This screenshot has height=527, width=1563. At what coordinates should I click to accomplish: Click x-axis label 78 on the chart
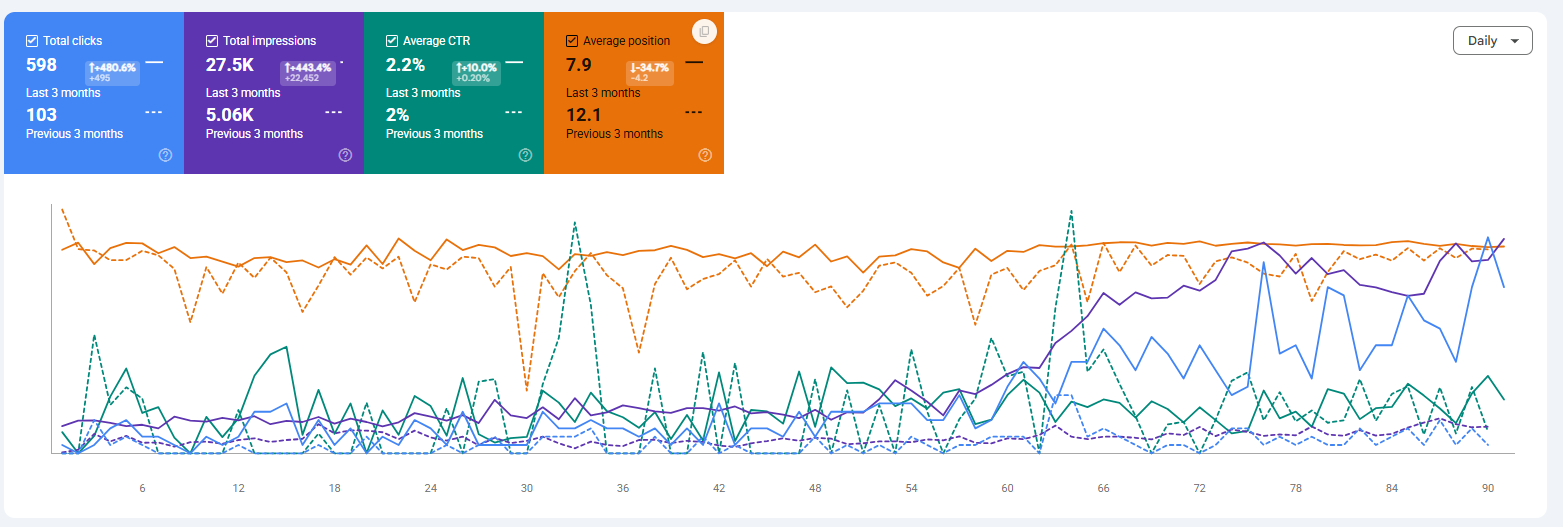click(x=1296, y=488)
